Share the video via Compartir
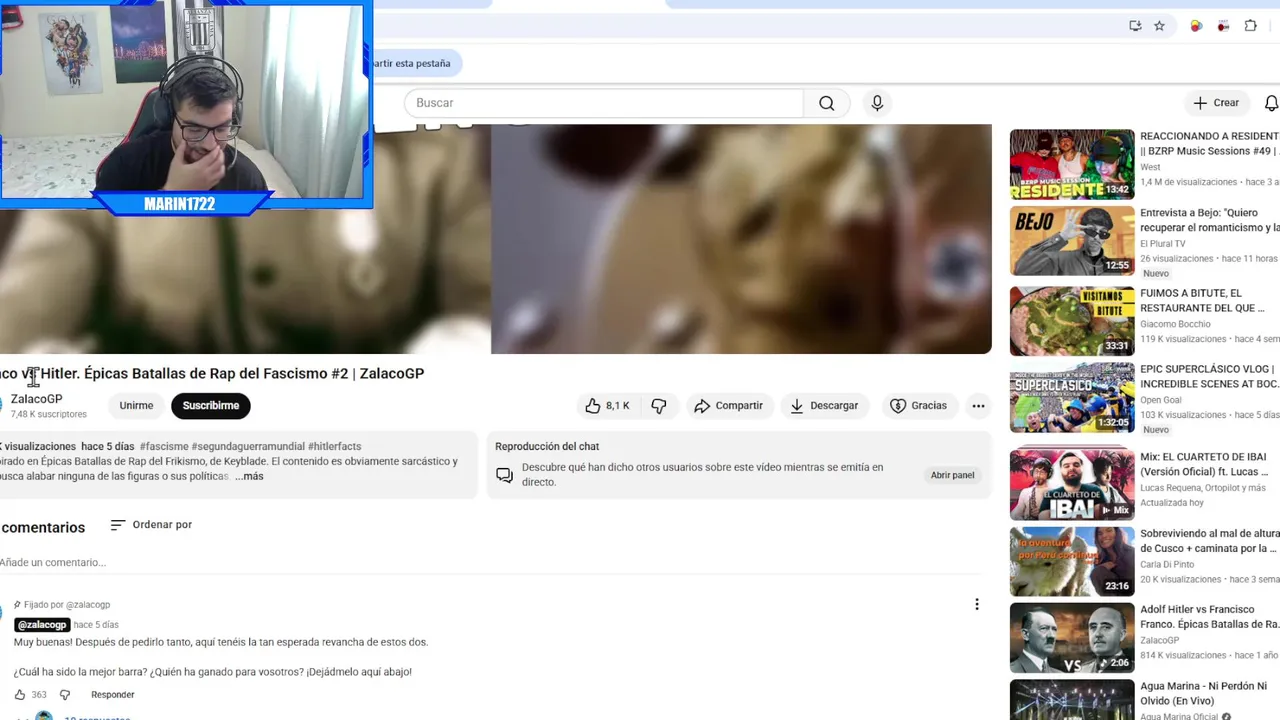This screenshot has width=1280, height=720. (728, 405)
